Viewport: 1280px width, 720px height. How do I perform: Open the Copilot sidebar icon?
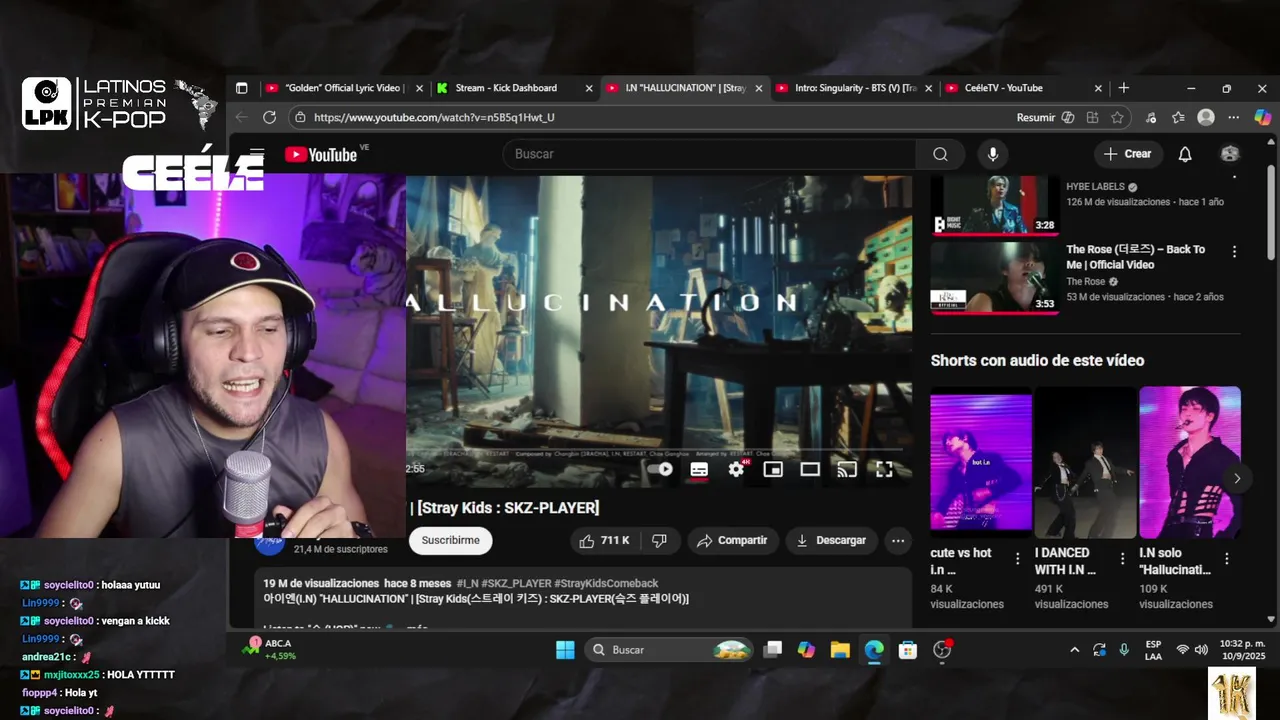click(1263, 117)
